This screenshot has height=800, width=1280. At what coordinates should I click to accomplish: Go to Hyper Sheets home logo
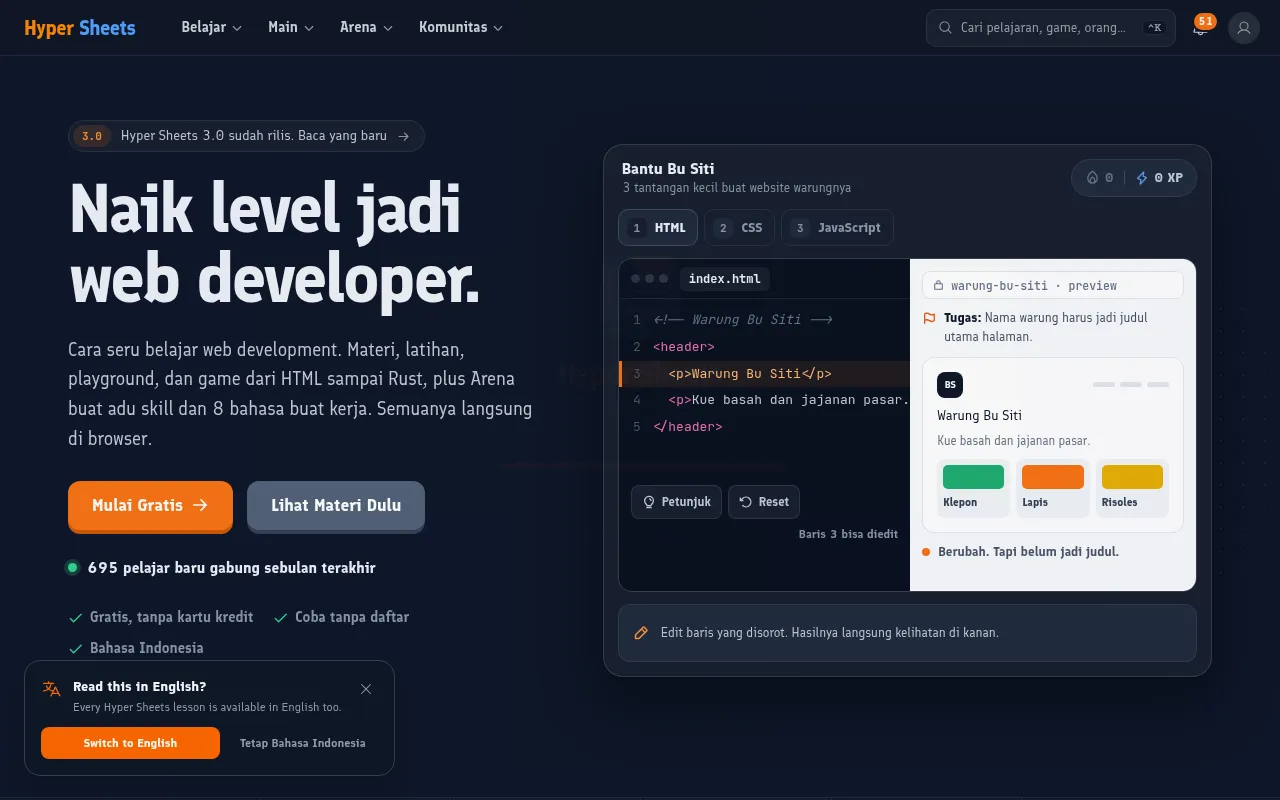click(80, 28)
